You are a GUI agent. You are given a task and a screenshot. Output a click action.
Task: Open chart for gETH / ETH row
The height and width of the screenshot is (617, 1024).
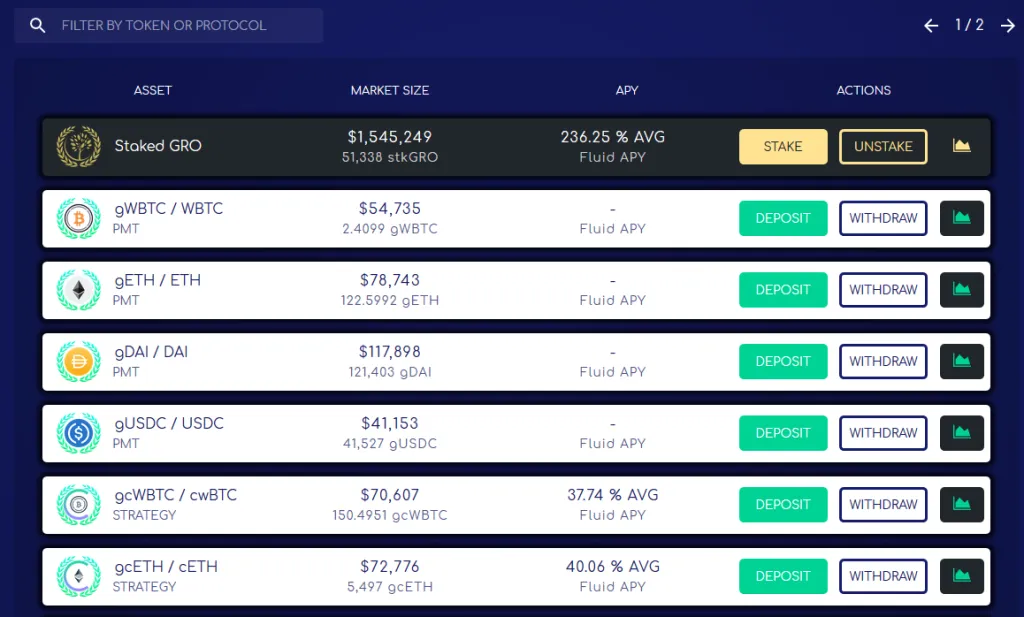point(961,290)
